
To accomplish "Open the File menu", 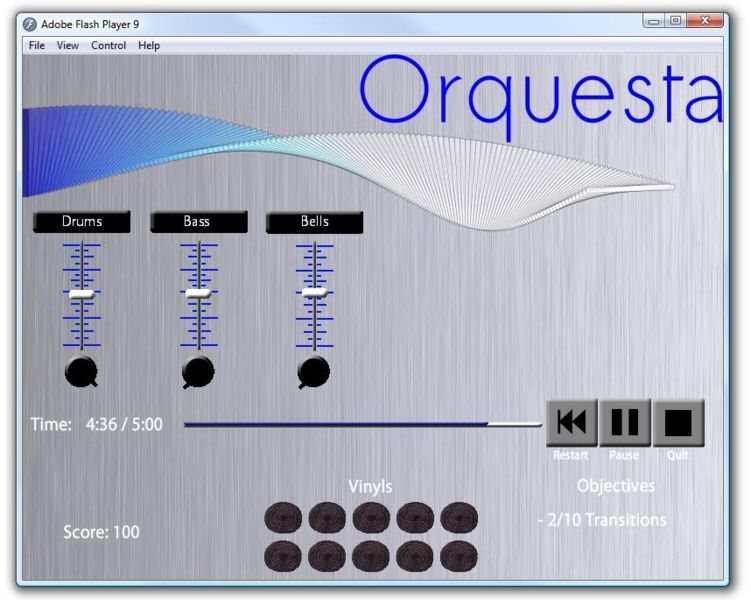I will 37,45.
